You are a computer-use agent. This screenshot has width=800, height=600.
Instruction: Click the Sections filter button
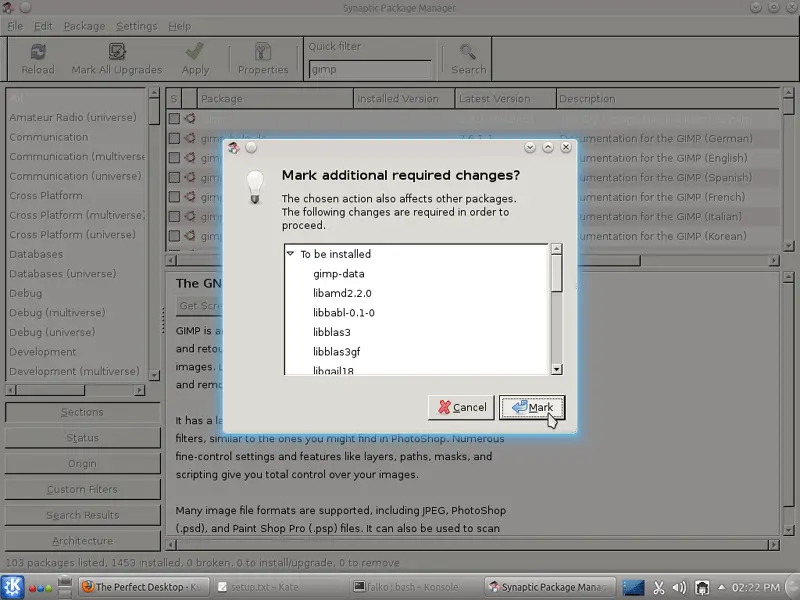[83, 412]
